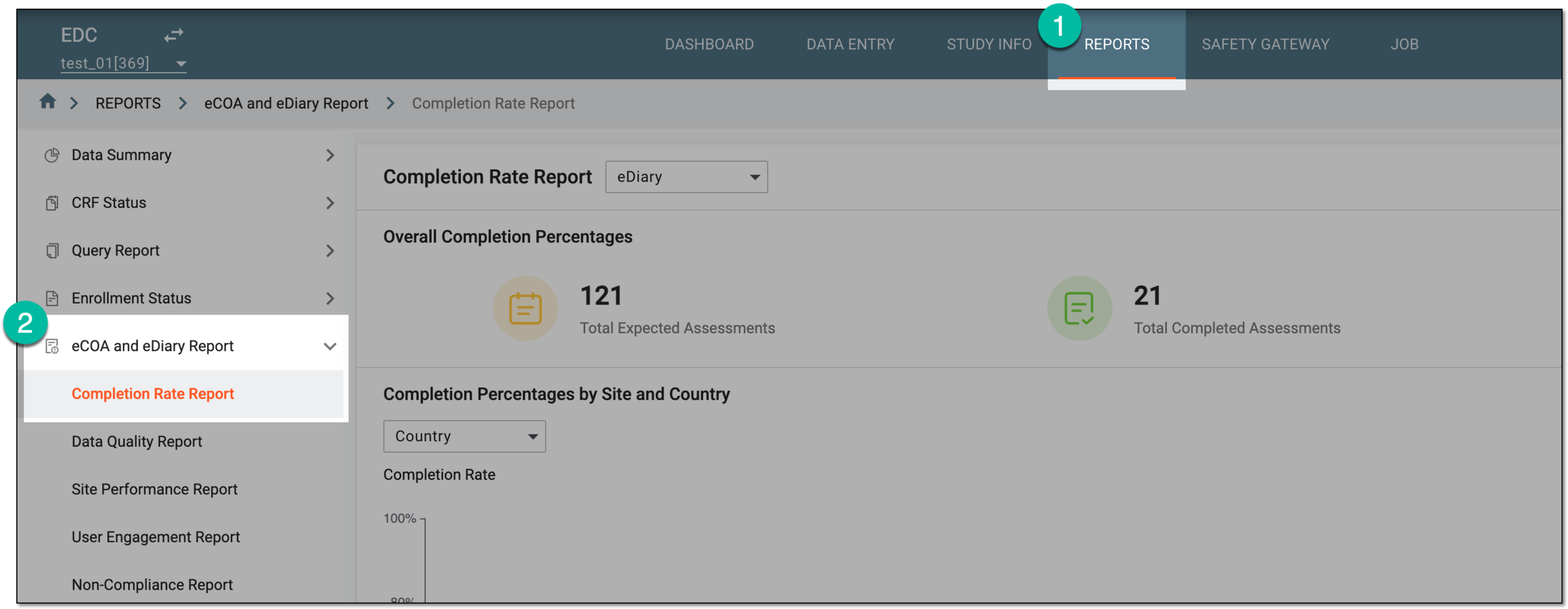Click eCOA and eDiary Report breadcrumb link

point(286,103)
